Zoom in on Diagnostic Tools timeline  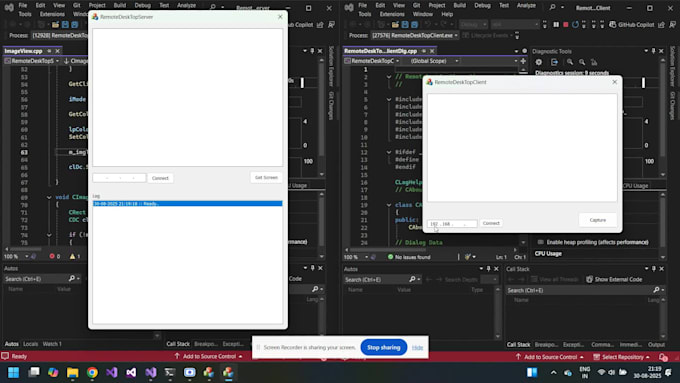point(570,62)
